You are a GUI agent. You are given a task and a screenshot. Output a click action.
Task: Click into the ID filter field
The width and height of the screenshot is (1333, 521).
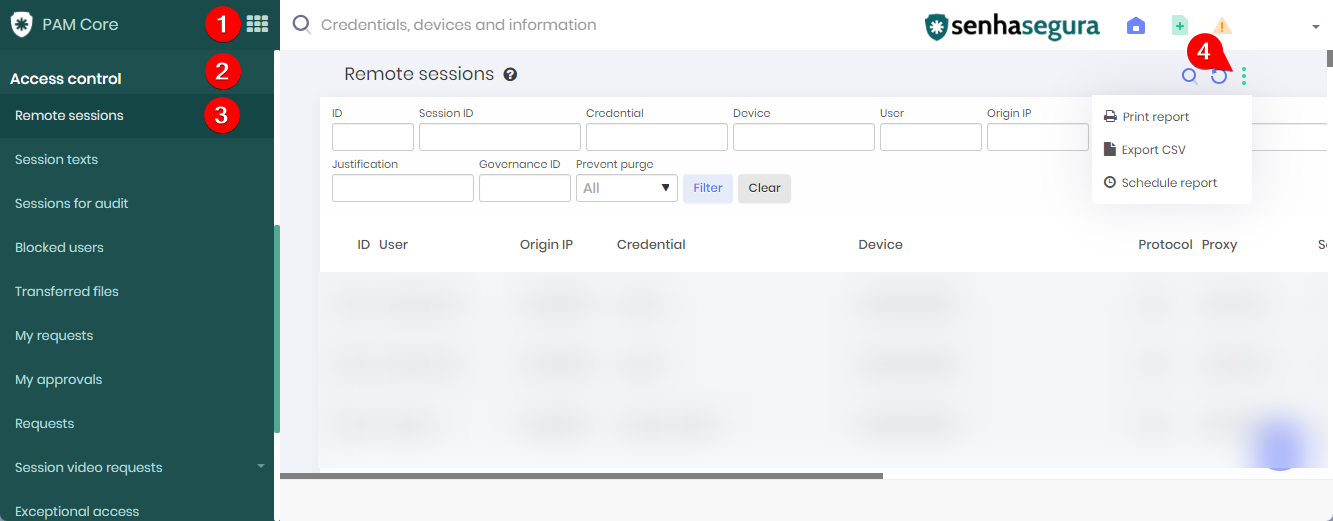pos(373,137)
